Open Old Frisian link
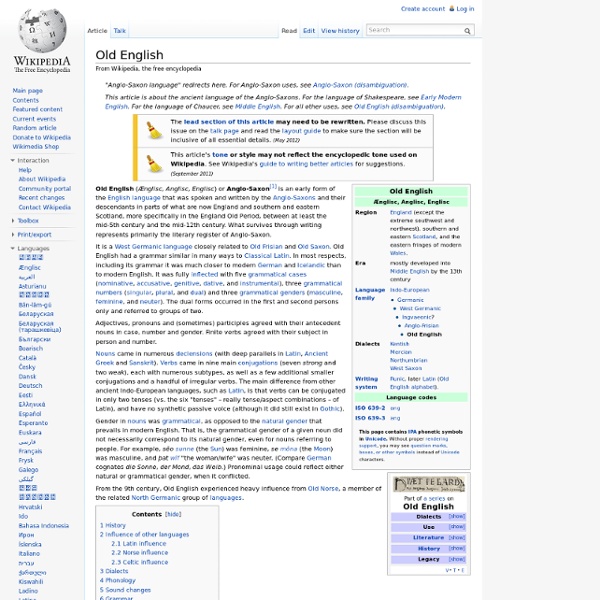 coord(266,246)
